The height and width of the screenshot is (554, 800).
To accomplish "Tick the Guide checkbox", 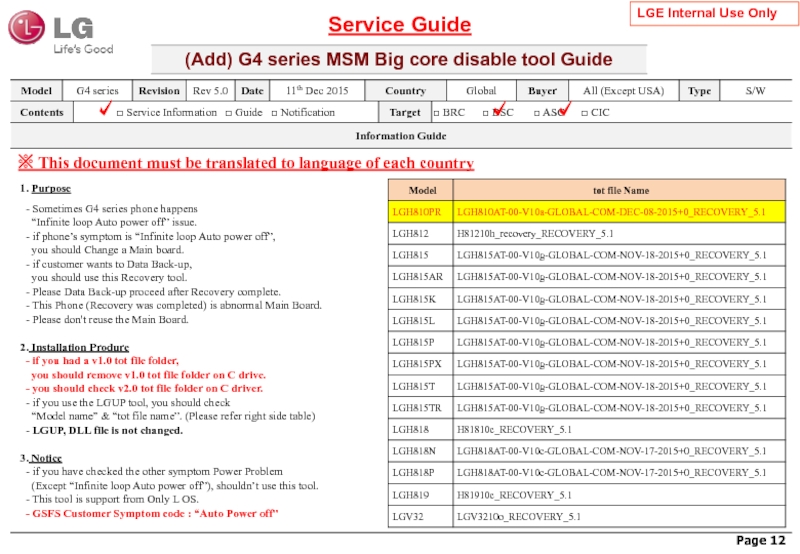I will [228, 113].
